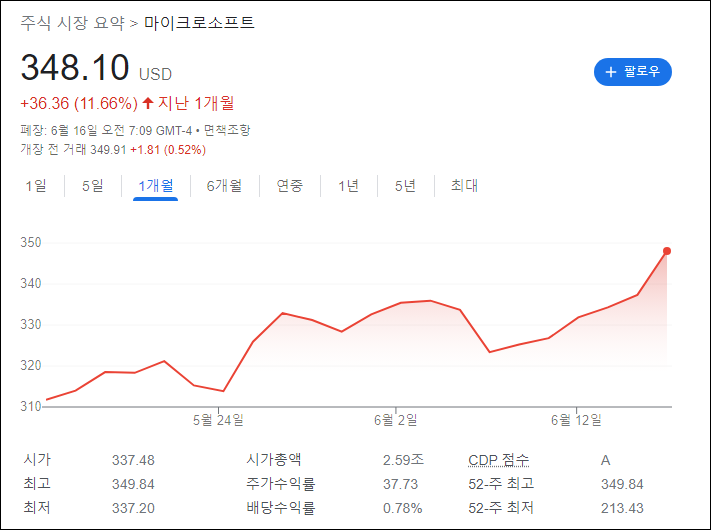Click the red up-arrow change icon
This screenshot has width=711, height=530.
coord(148,103)
